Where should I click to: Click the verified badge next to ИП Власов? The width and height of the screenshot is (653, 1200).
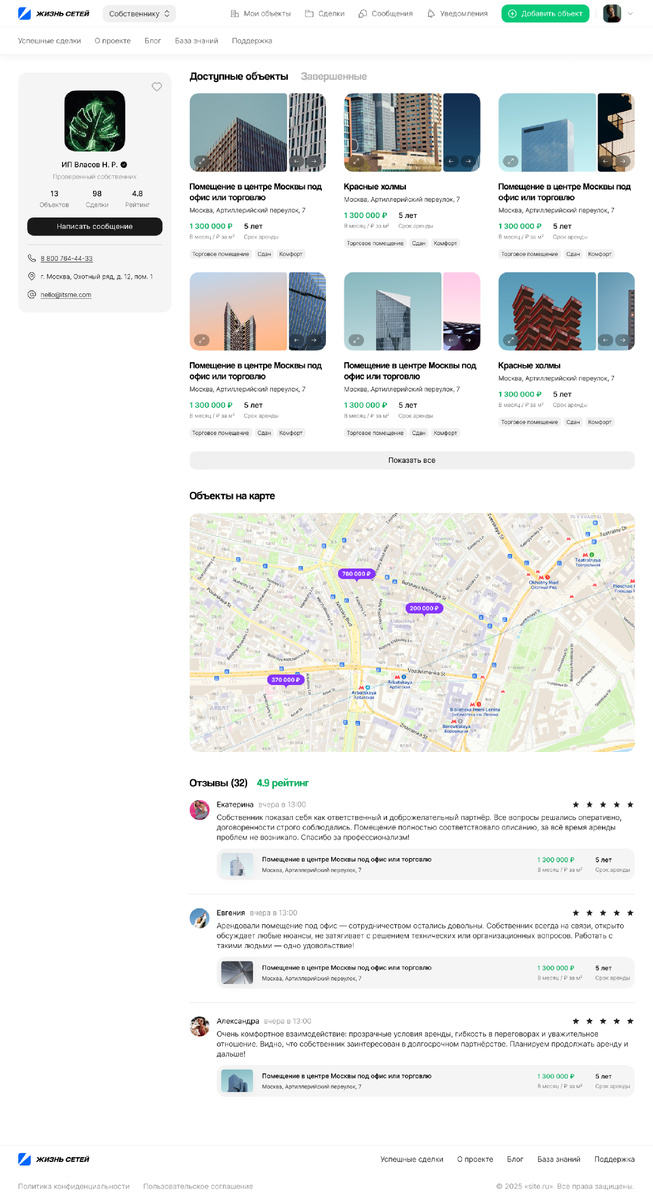[124, 164]
